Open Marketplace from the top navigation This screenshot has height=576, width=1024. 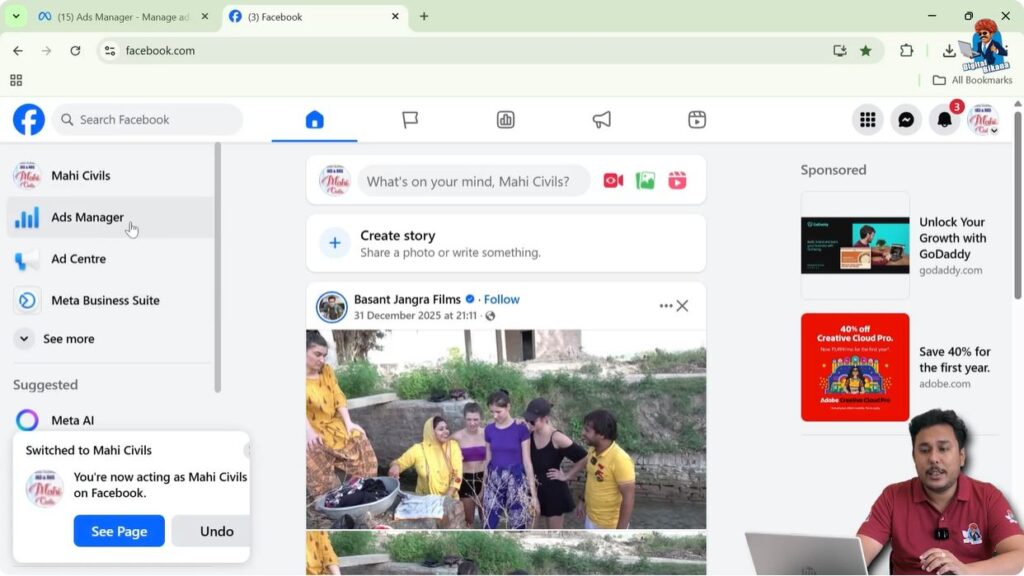point(505,119)
